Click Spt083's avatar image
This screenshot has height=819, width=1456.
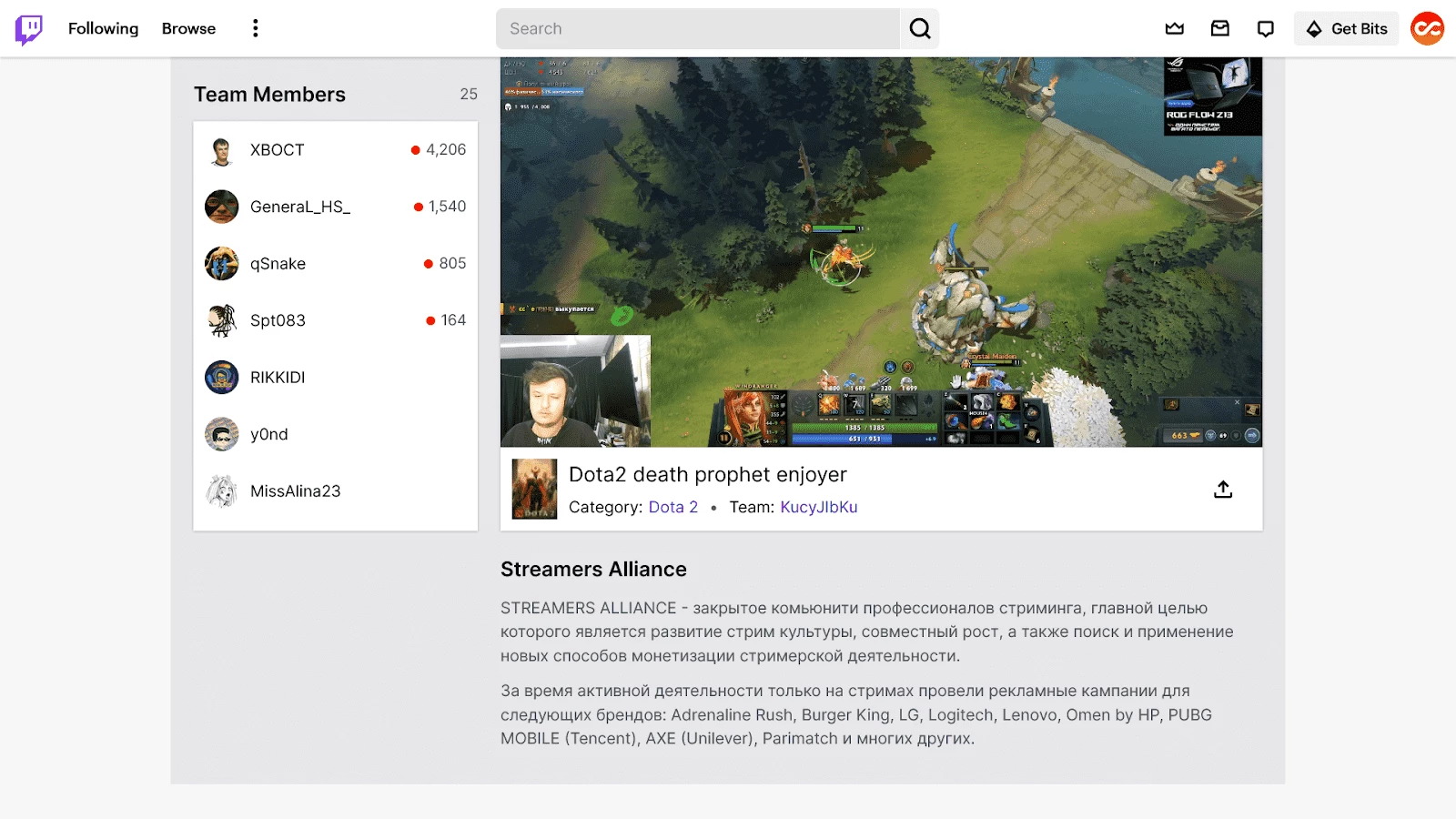tap(222, 320)
